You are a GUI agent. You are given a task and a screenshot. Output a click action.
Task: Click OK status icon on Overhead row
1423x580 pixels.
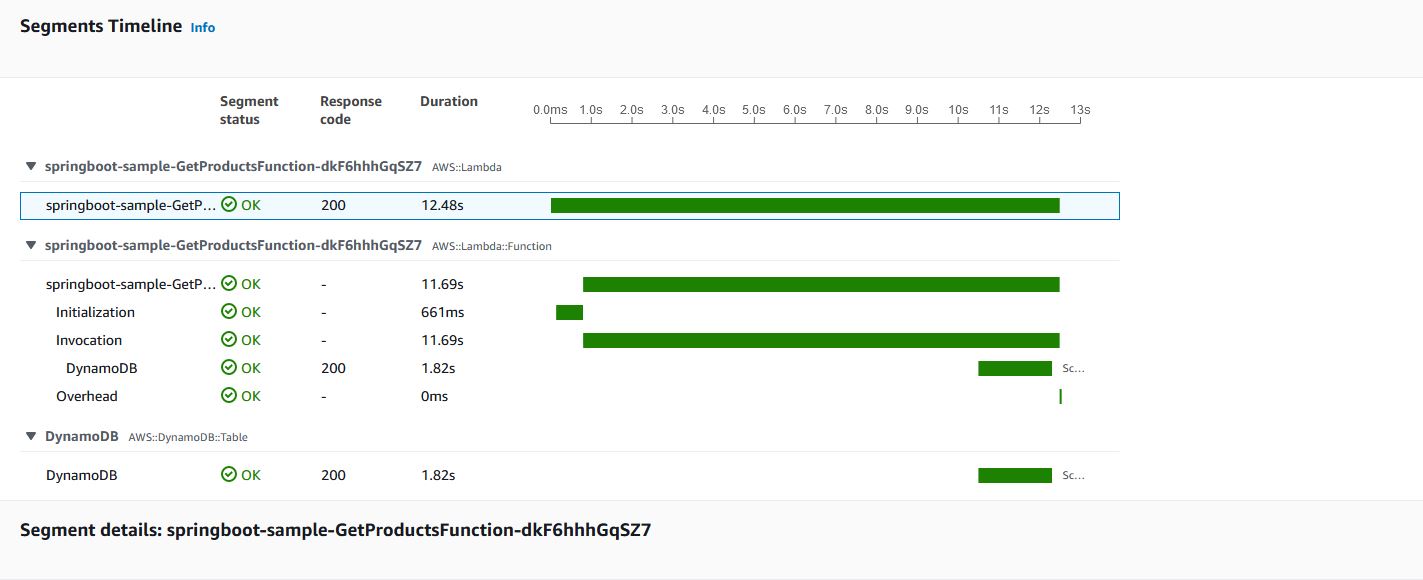tap(229, 396)
